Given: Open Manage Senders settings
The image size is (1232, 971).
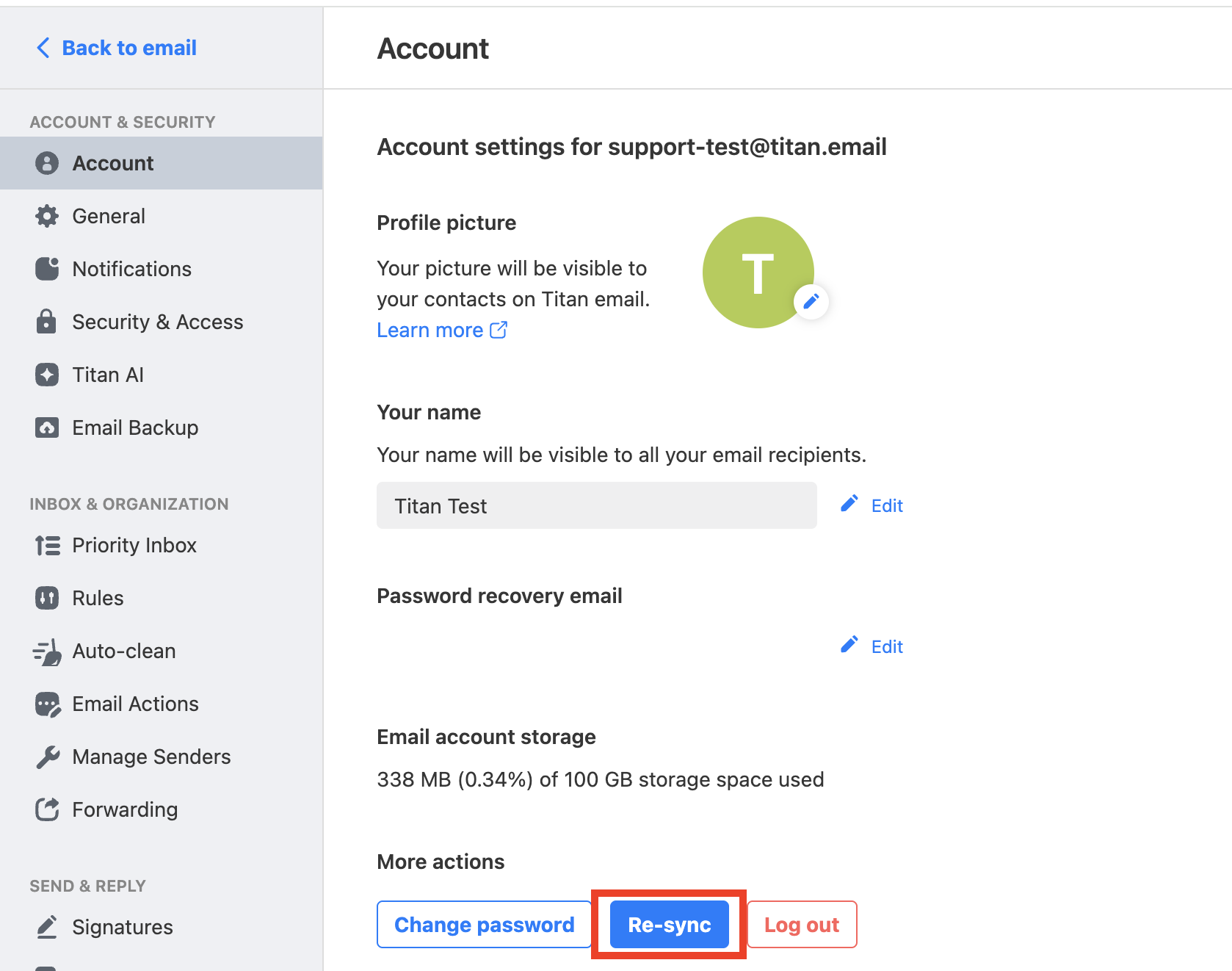Looking at the screenshot, I should click(162, 757).
